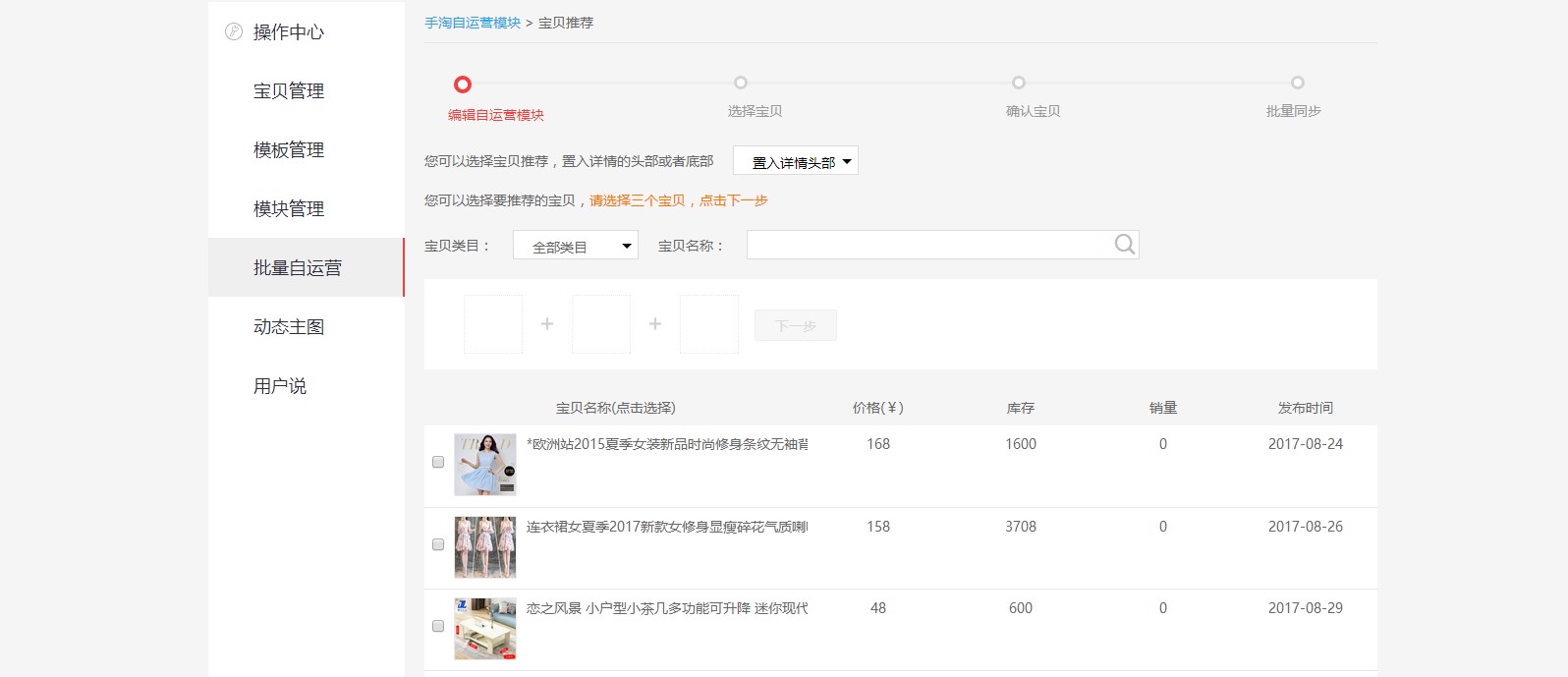Viewport: 1568px width, 677px height.
Task: Click the blue dress product thumbnail
Action: pos(485,465)
